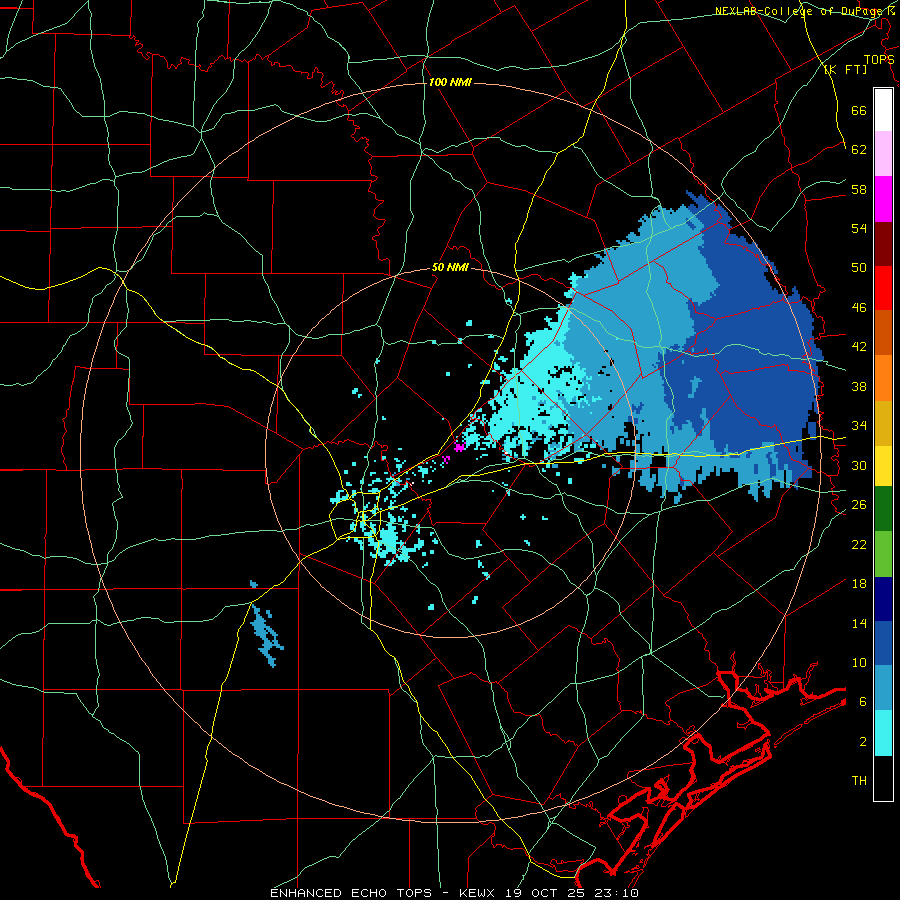Viewport: 900px width, 900px height.
Task: Click the 6 legend value
Action: coord(863,702)
